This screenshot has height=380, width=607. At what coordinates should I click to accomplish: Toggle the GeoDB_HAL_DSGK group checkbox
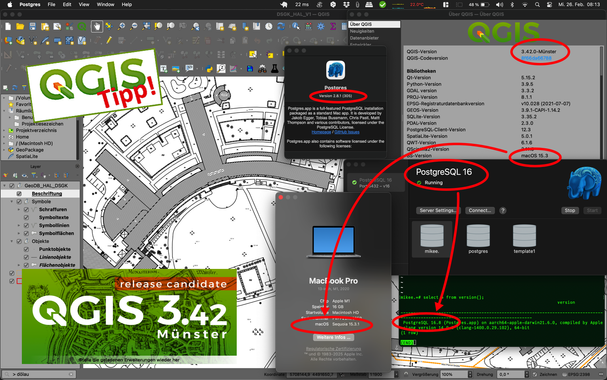12,186
